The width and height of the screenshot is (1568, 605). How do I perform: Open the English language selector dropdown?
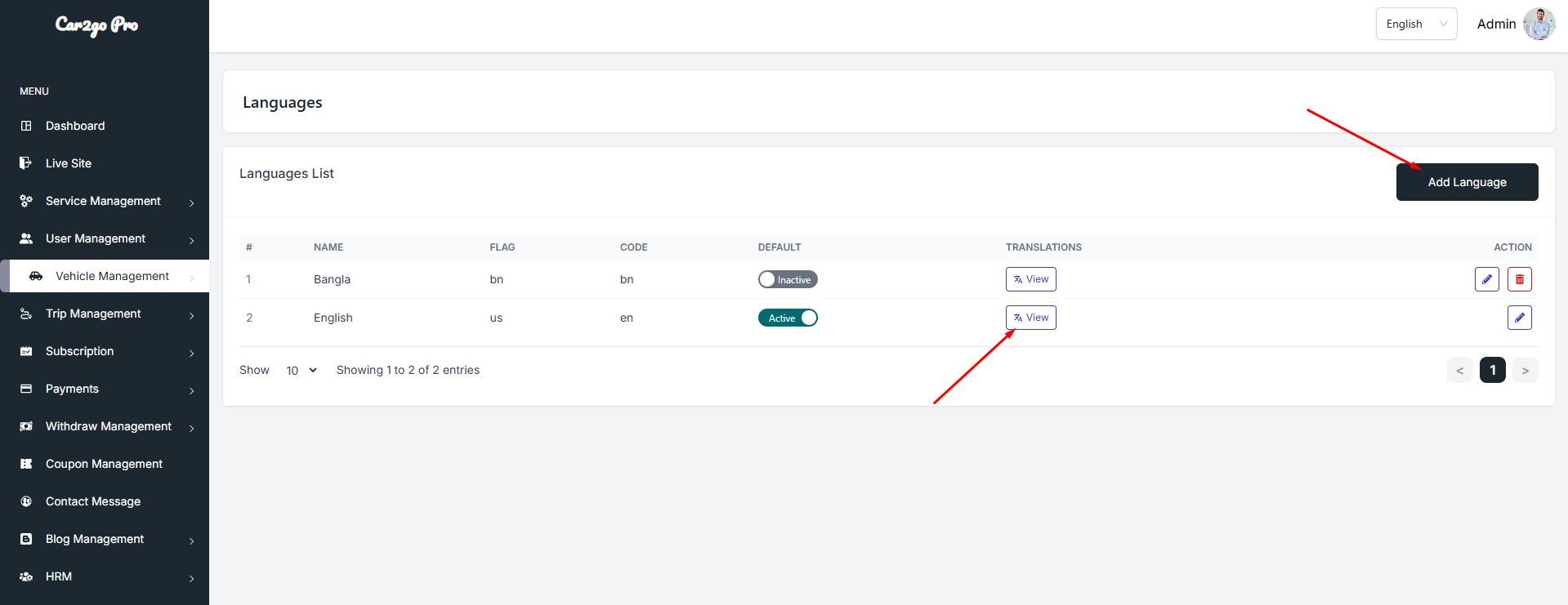[1416, 24]
